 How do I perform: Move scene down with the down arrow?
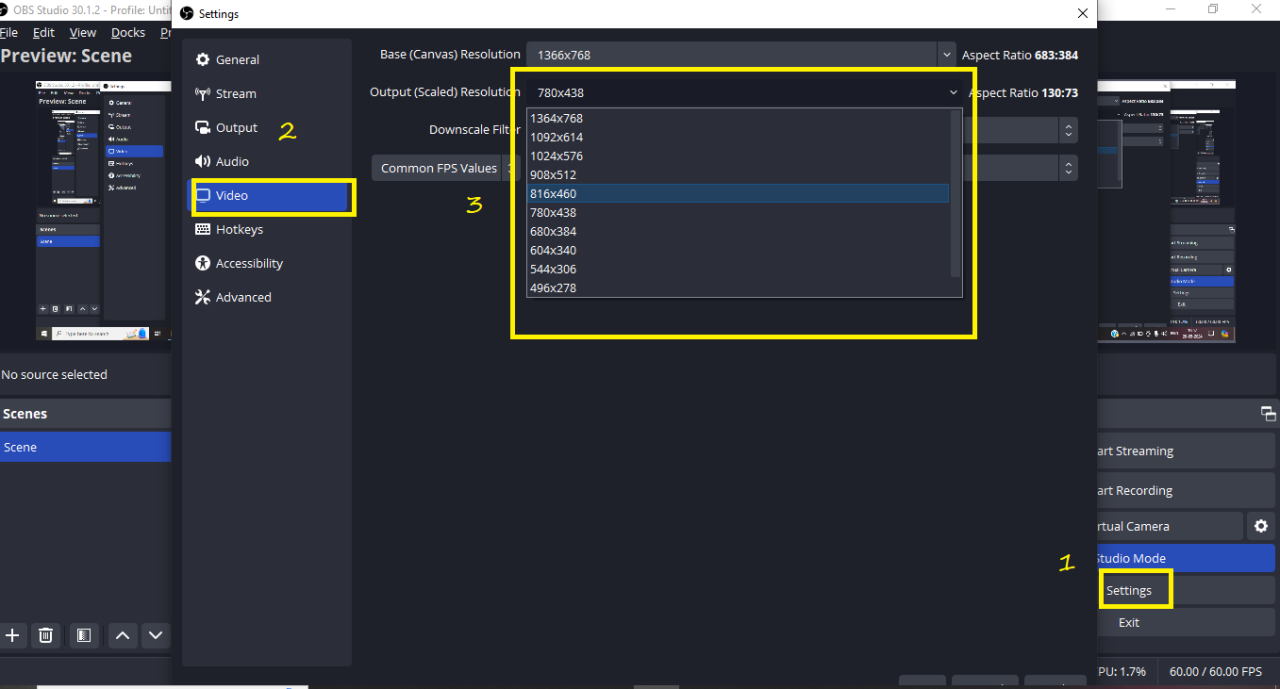[x=155, y=635]
